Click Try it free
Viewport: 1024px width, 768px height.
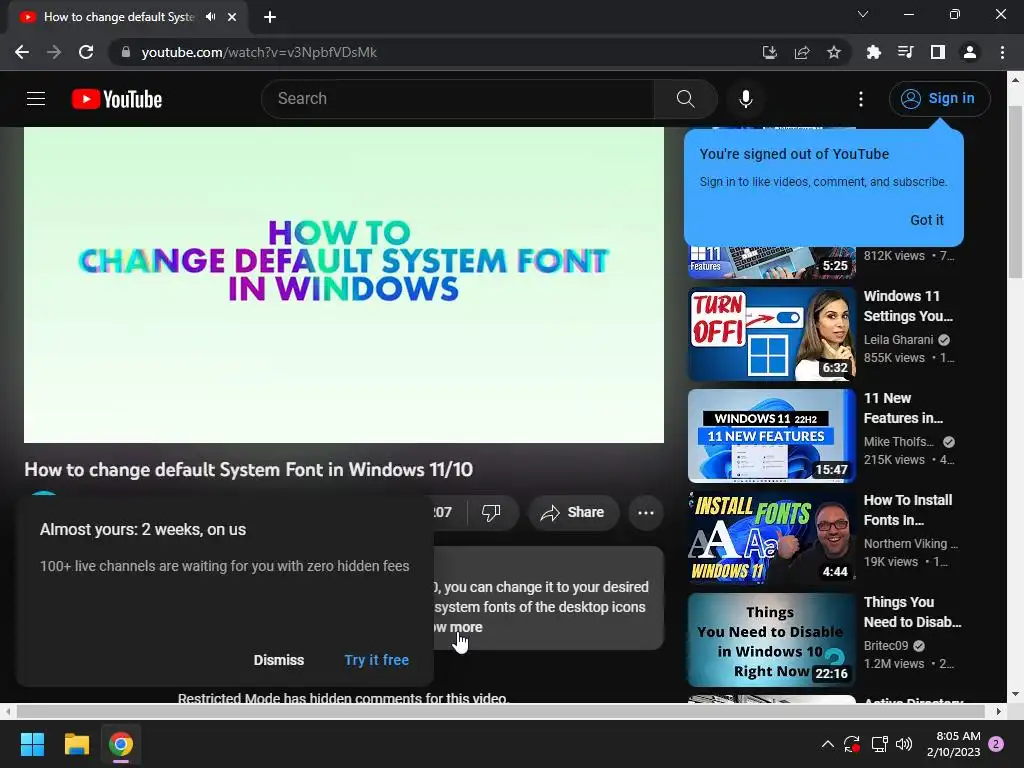pyautogui.click(x=377, y=660)
